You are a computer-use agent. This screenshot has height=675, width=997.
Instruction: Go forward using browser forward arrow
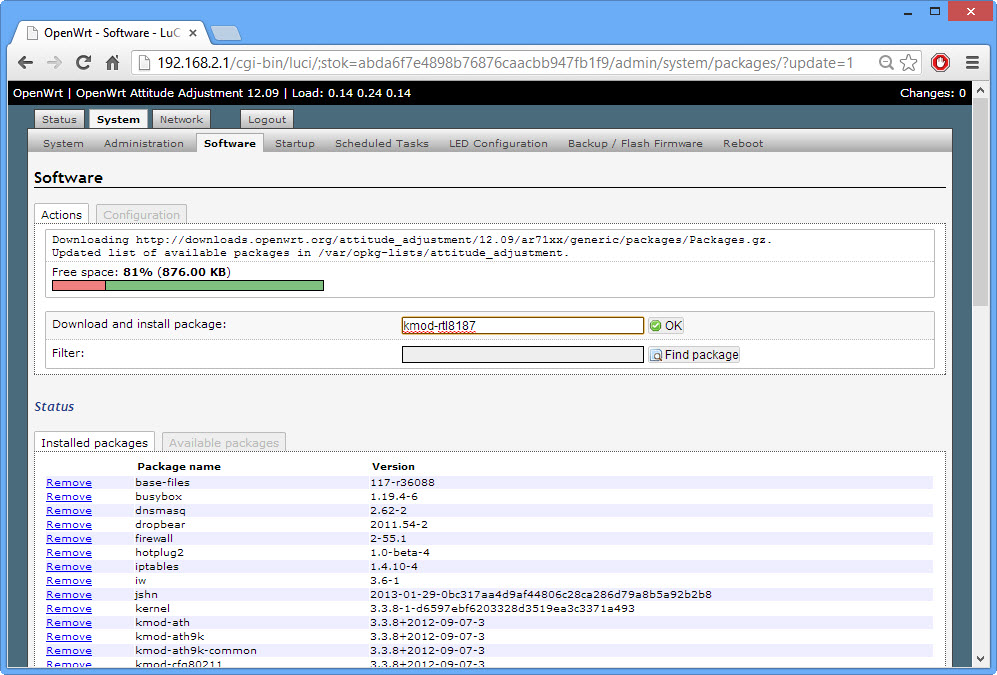point(55,62)
